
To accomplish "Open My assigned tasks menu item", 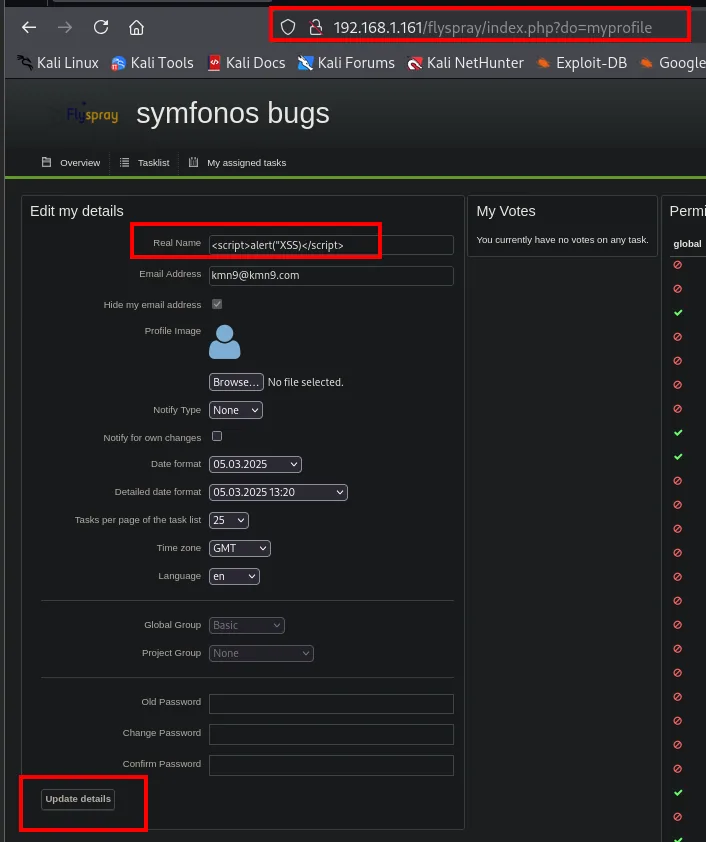I will [237, 163].
